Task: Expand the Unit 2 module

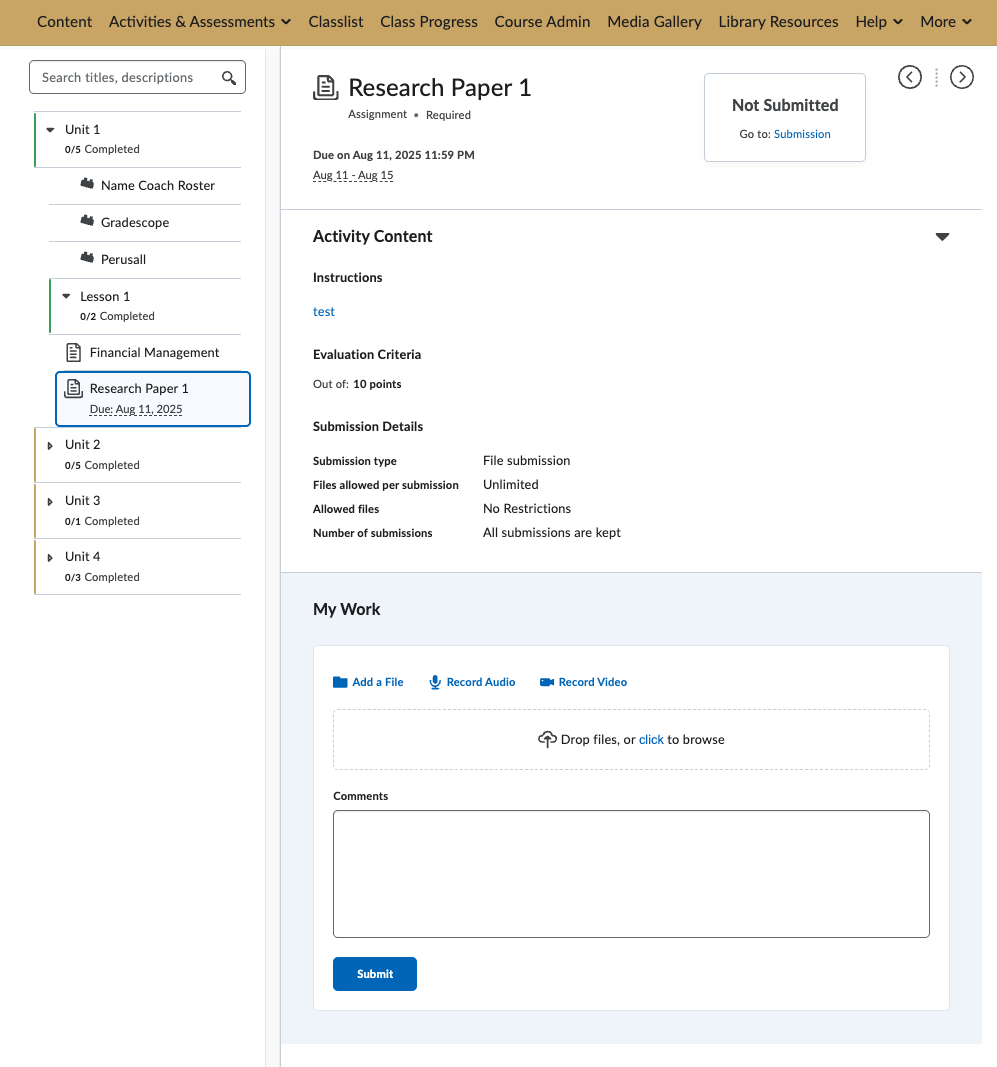Action: tap(50, 445)
